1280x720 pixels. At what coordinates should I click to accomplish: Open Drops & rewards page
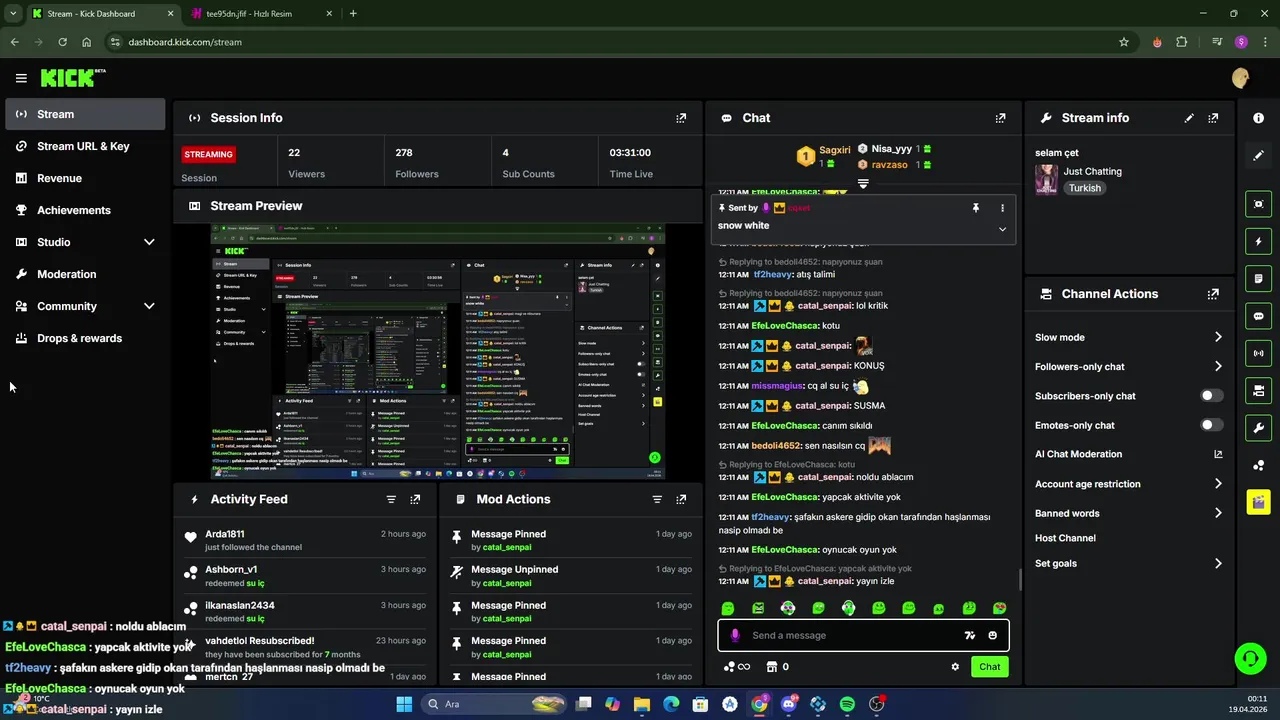click(x=85, y=338)
